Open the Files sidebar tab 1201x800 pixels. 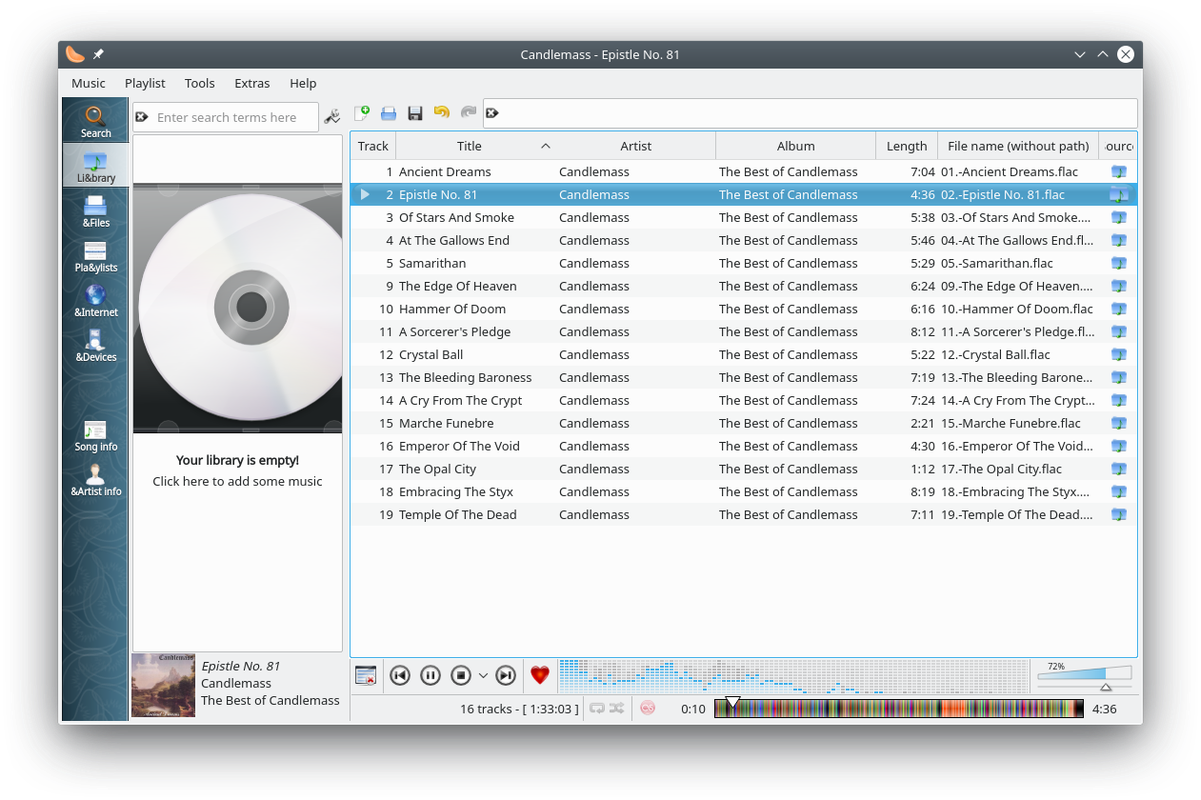[96, 211]
